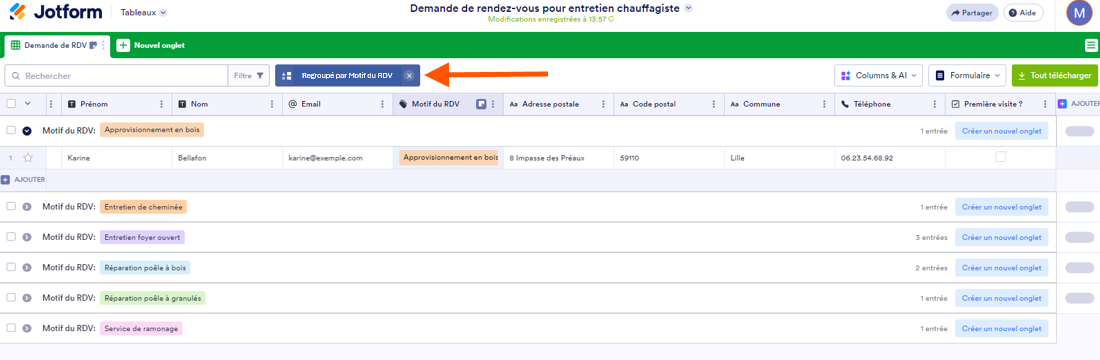Open the Demande de RDV tab options dots
Screen dimensions: 1100x360
103,46
